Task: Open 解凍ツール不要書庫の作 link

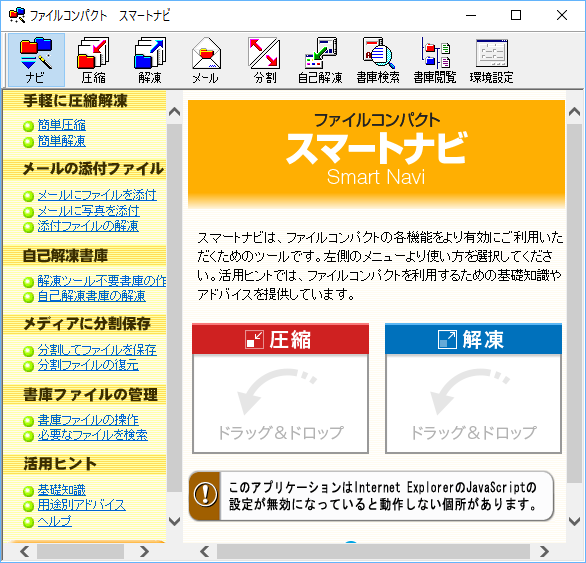Action: point(102,281)
